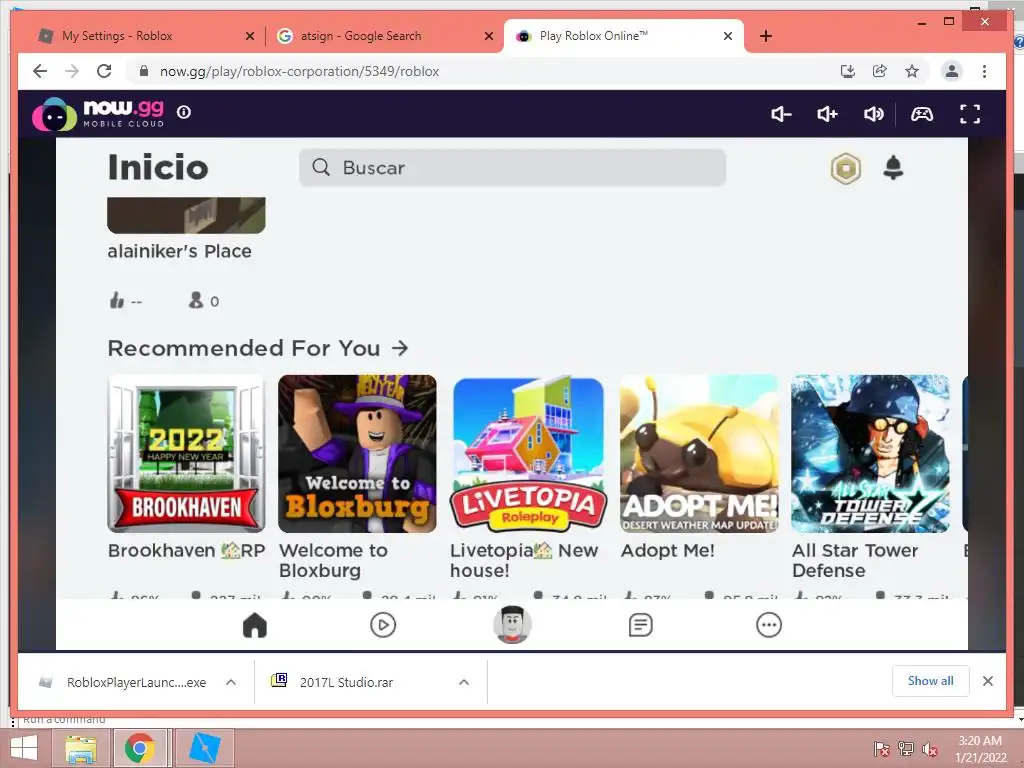Reload the page with refresh icon
The width and height of the screenshot is (1024, 768).
point(104,71)
